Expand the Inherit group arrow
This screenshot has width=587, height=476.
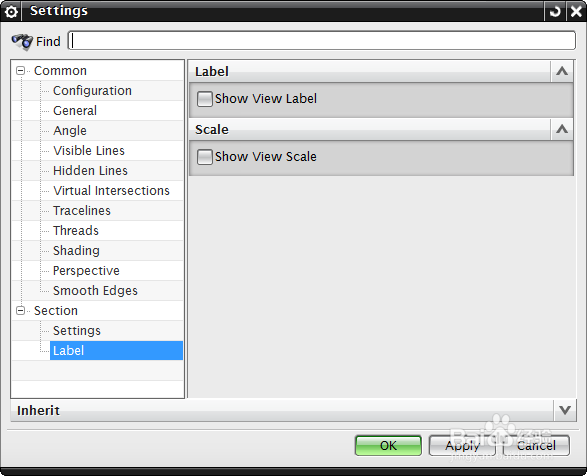click(565, 410)
